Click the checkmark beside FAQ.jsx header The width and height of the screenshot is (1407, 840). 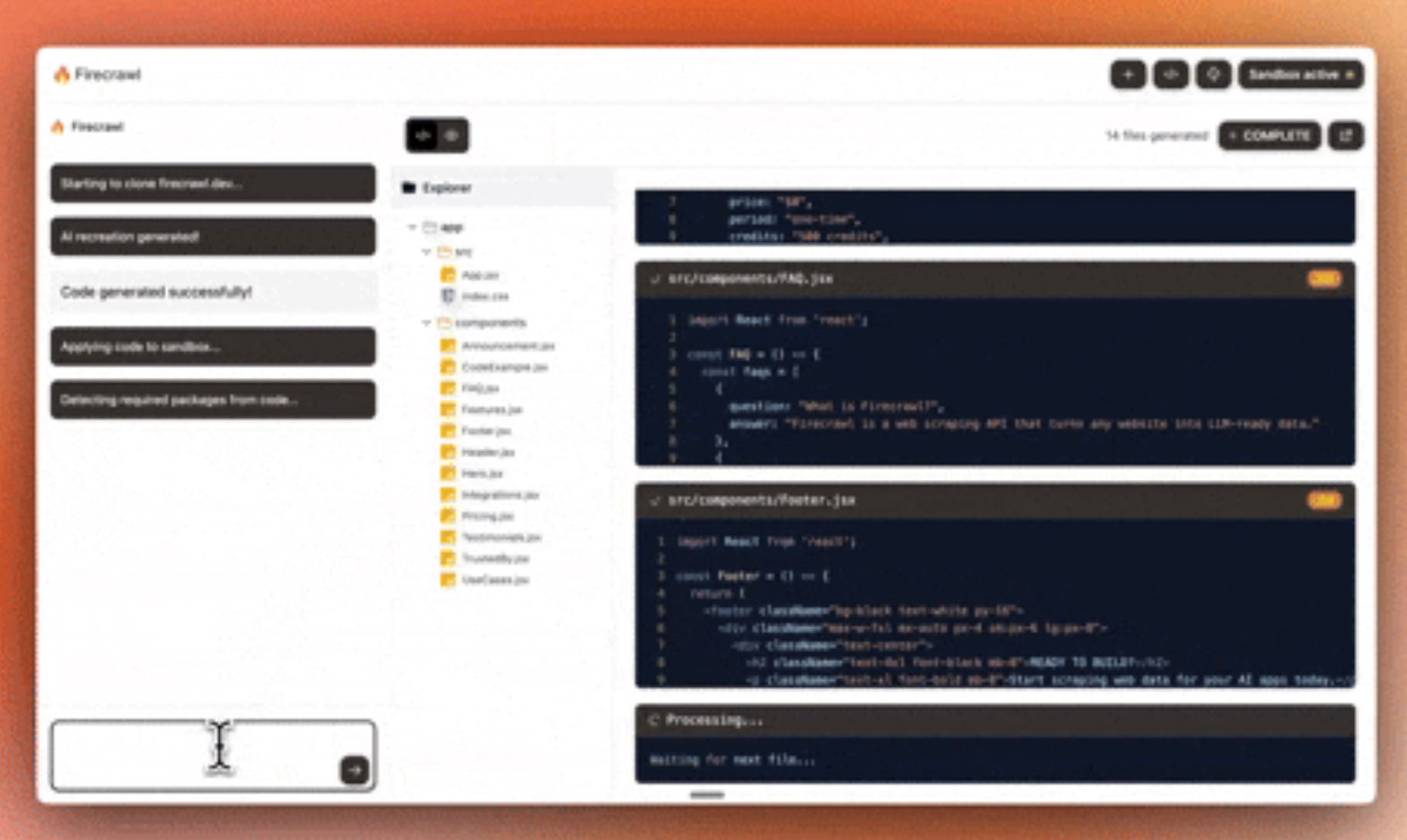click(x=654, y=279)
